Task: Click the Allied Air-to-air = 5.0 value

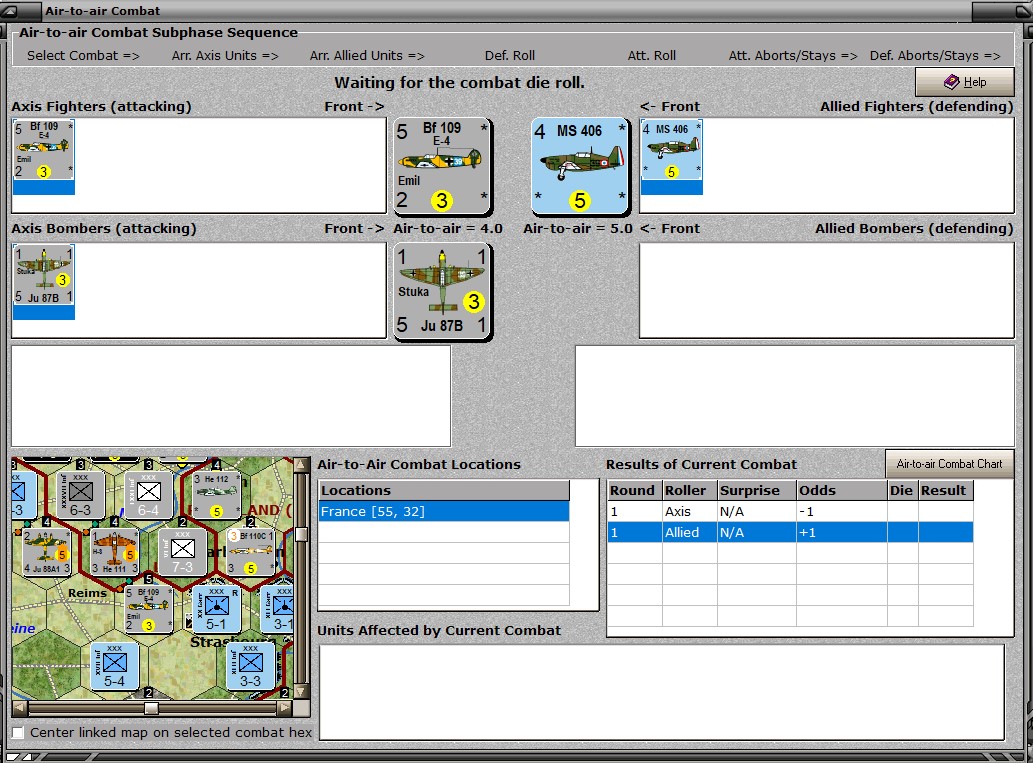Action: (578, 229)
